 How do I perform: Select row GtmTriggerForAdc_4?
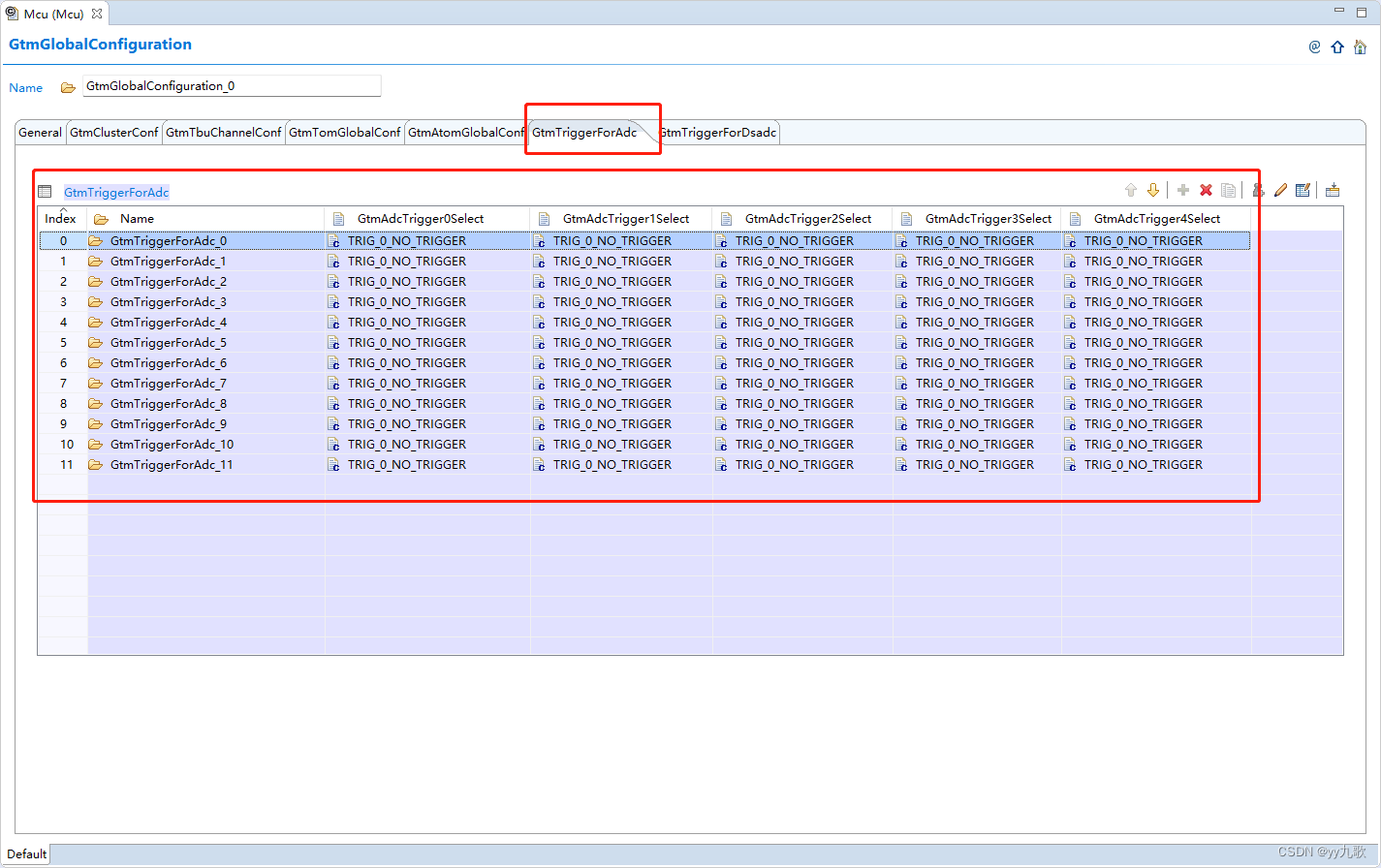644,323
